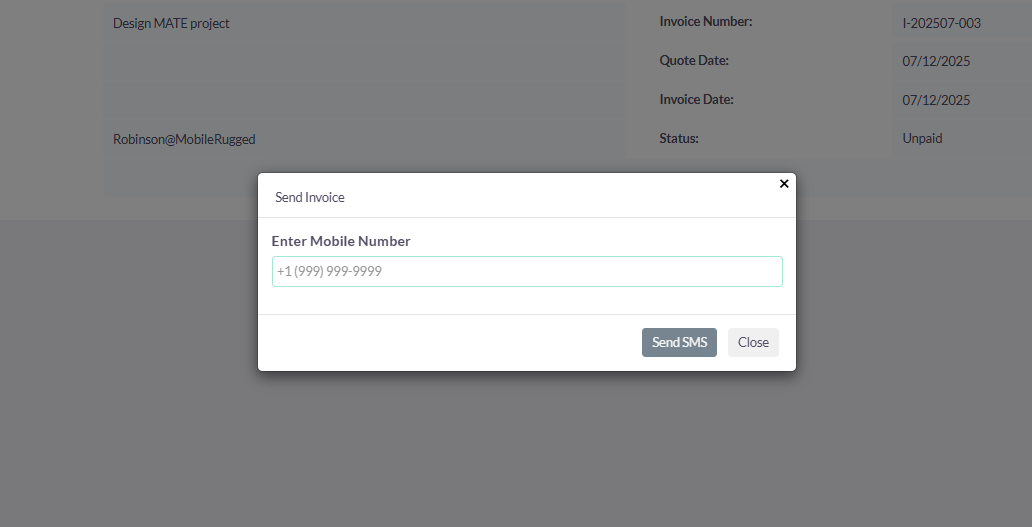Screen dimensions: 1032x527
Task: Select invoice number I-202507-003
Action: (941, 23)
